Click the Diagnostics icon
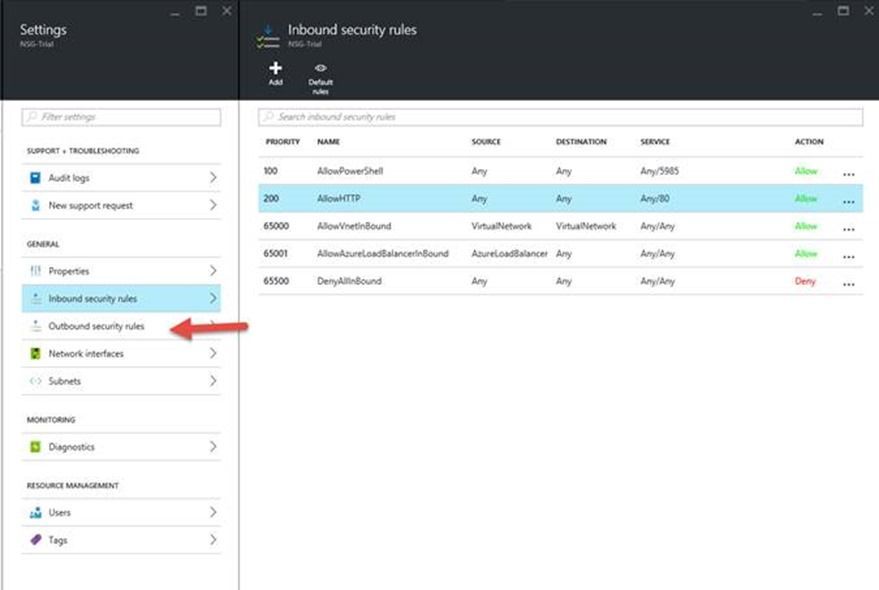The width and height of the screenshot is (879, 590). [x=35, y=447]
